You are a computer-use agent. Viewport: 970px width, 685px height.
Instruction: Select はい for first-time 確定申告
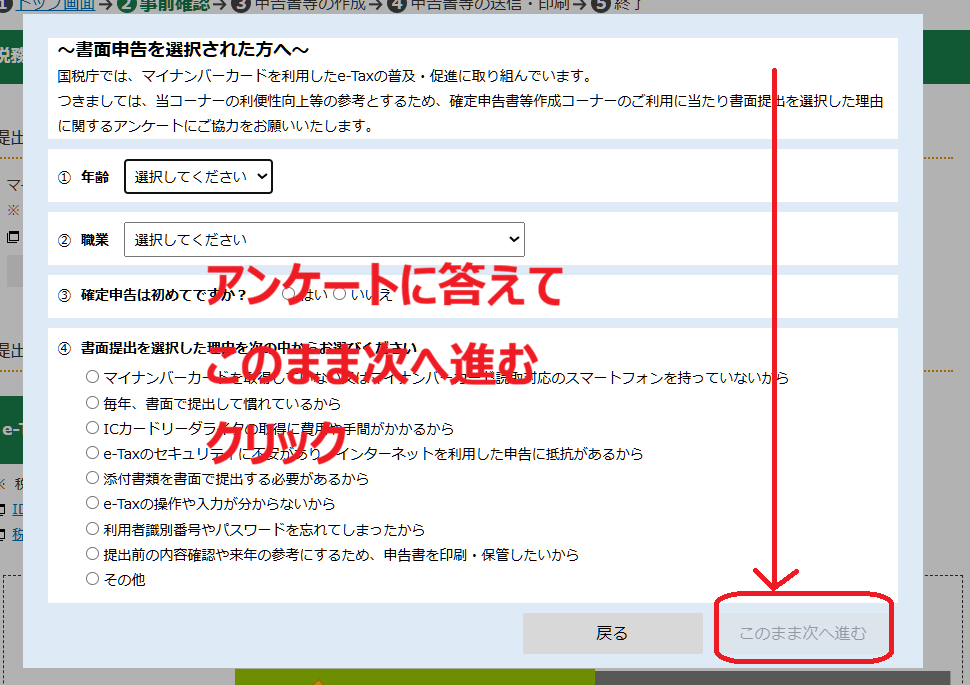point(289,294)
